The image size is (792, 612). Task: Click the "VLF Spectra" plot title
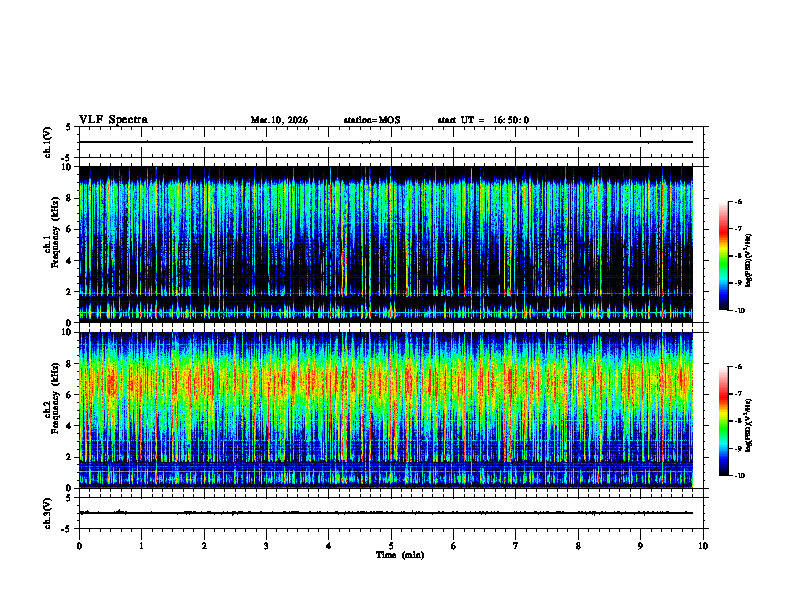point(113,120)
